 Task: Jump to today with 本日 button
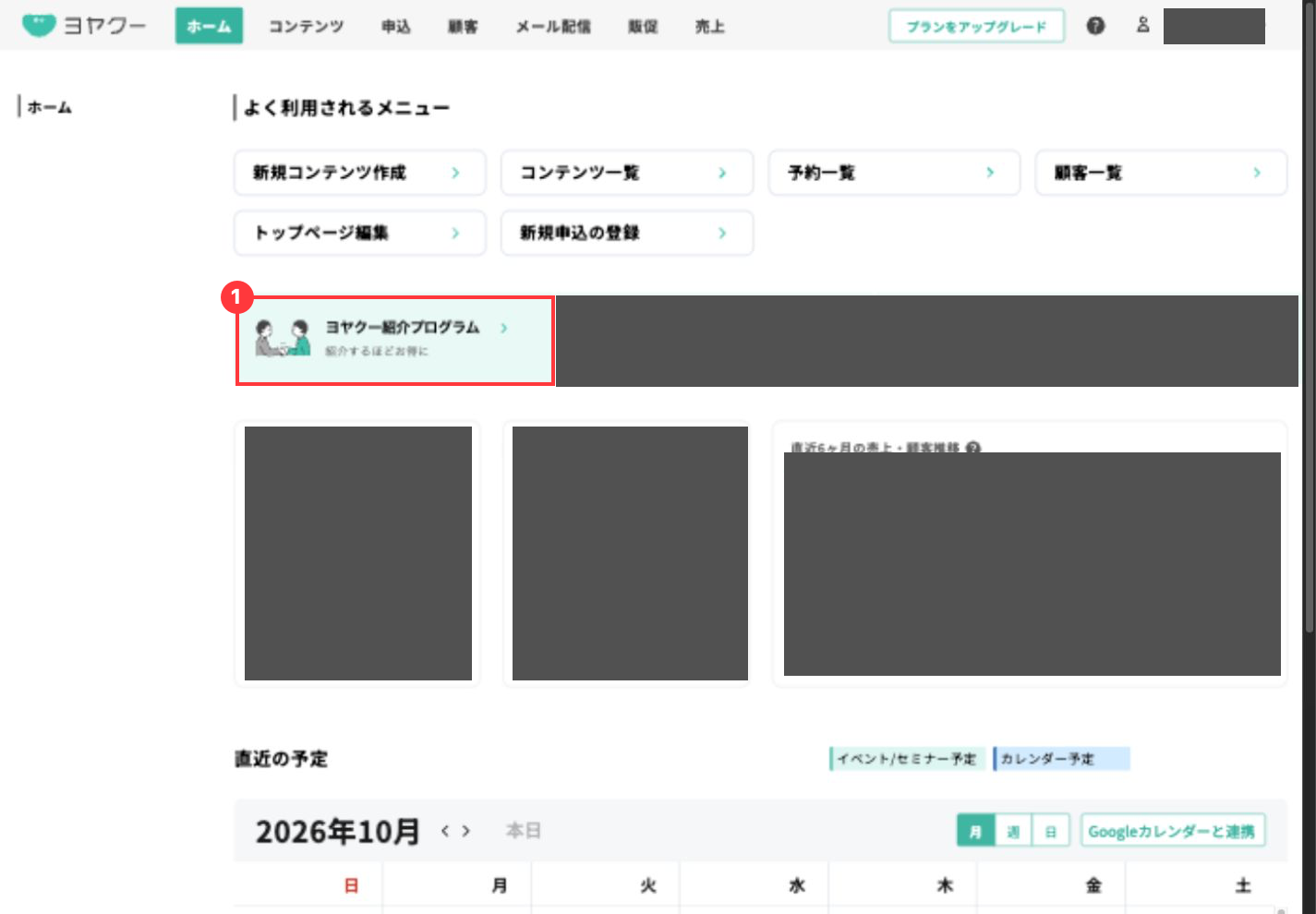[x=523, y=831]
